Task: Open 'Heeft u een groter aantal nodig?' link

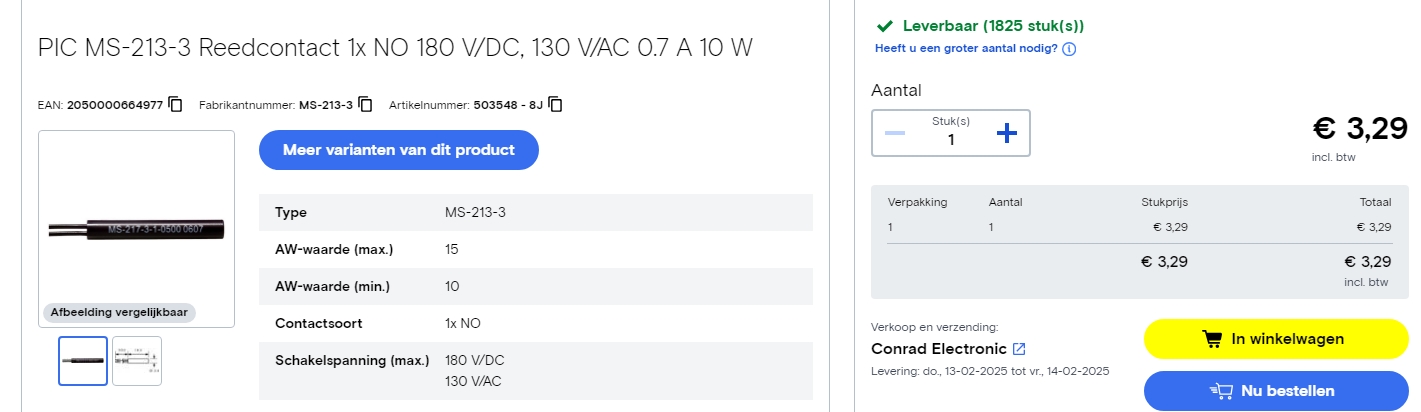Action: pyautogui.click(x=966, y=48)
